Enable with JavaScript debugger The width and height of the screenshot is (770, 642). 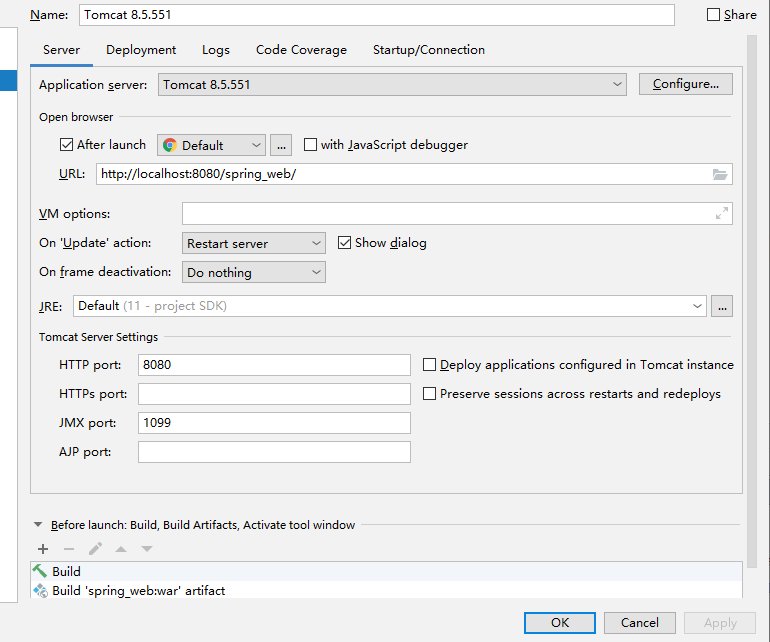coord(310,145)
